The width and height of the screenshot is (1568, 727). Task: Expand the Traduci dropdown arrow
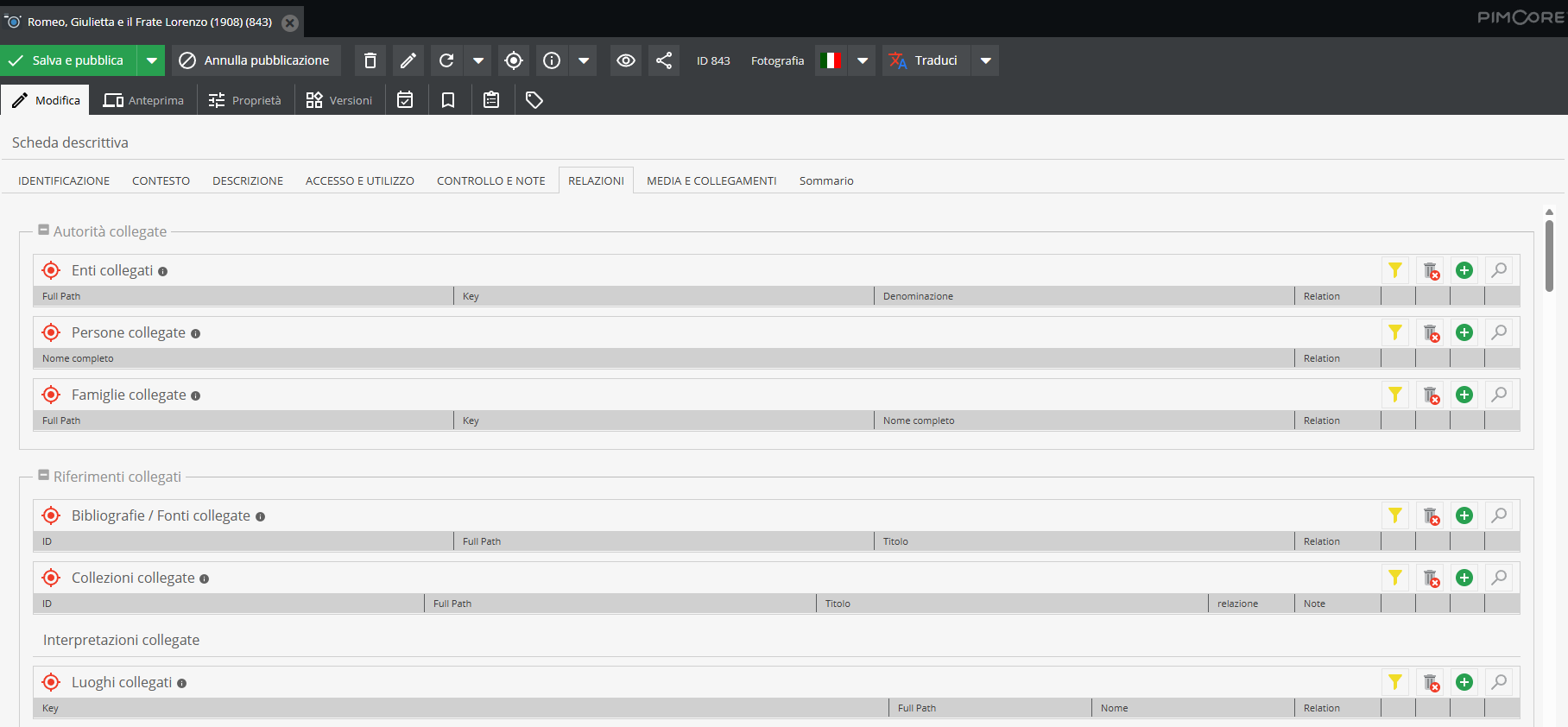tap(985, 60)
